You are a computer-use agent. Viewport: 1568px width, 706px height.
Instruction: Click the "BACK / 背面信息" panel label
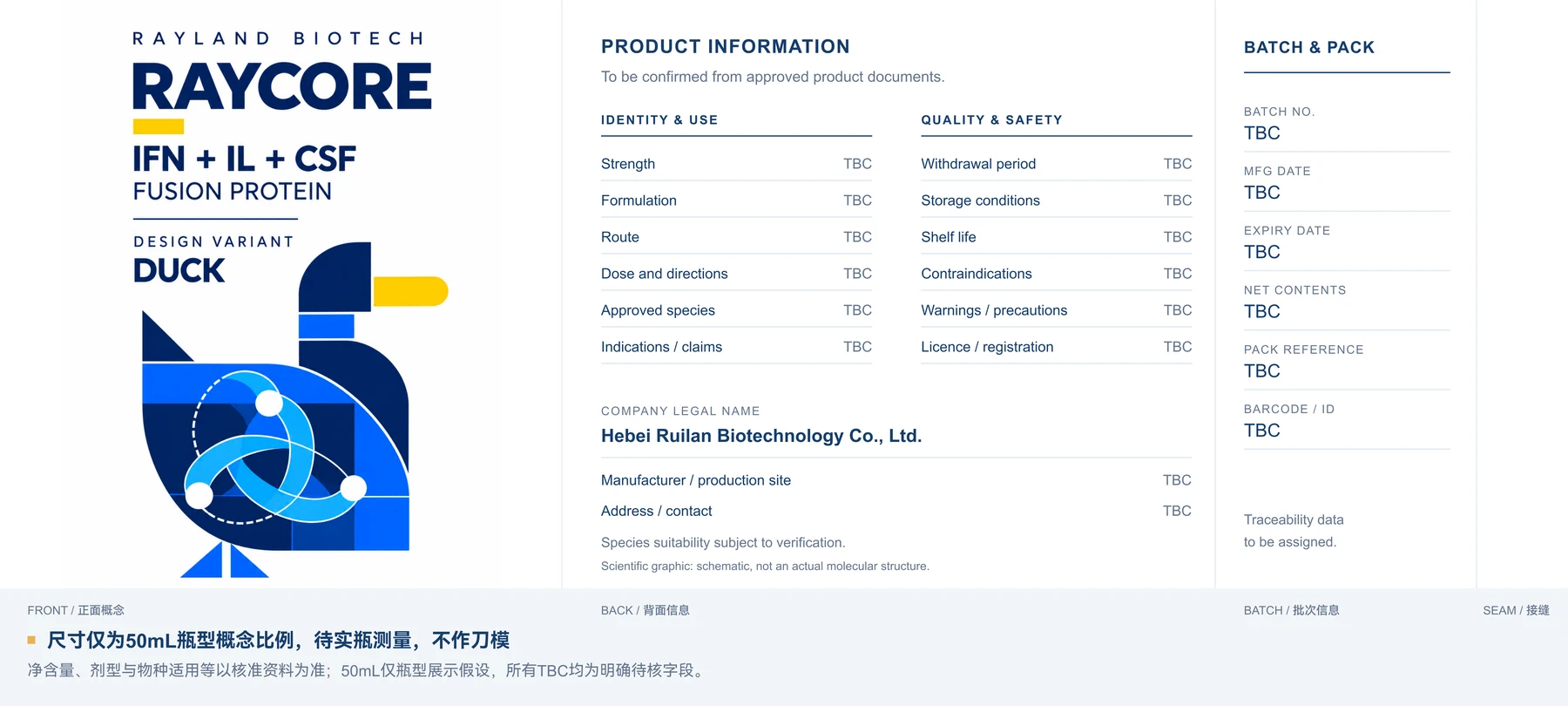645,610
